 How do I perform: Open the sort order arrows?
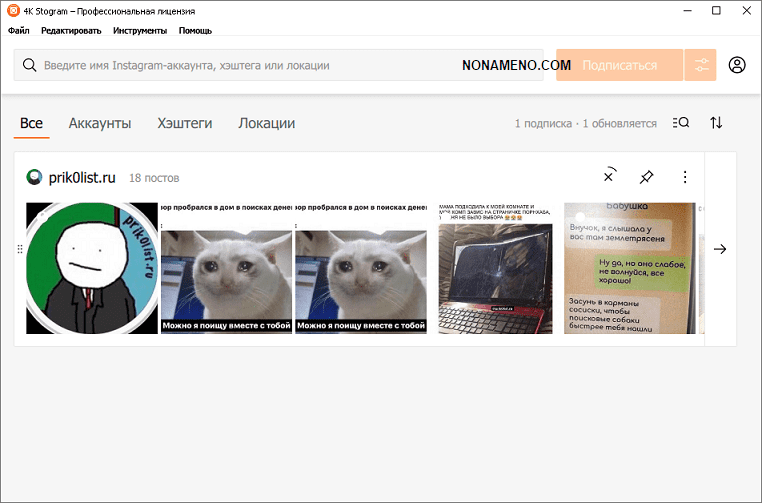click(716, 123)
